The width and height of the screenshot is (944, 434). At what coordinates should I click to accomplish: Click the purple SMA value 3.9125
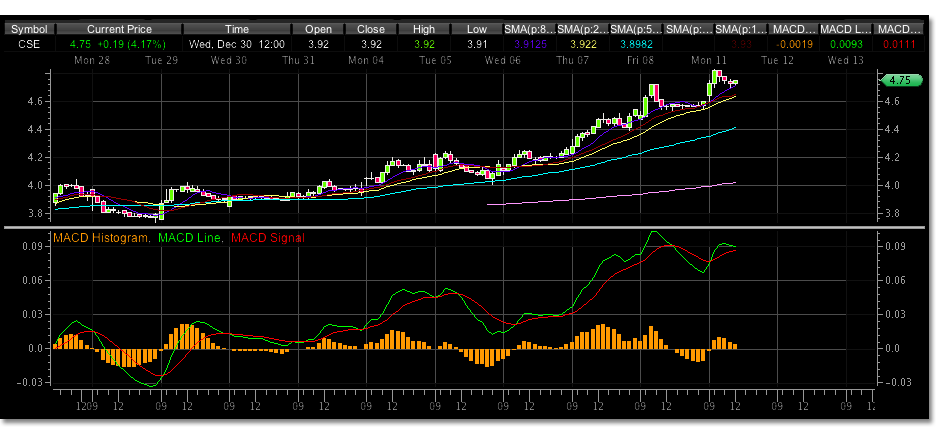[x=529, y=44]
